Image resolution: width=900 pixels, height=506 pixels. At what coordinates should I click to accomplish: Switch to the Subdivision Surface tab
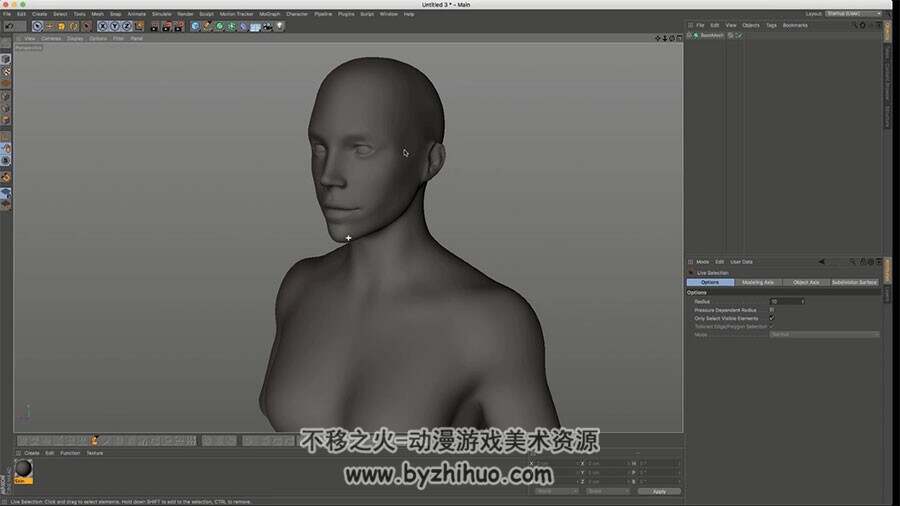coord(854,282)
